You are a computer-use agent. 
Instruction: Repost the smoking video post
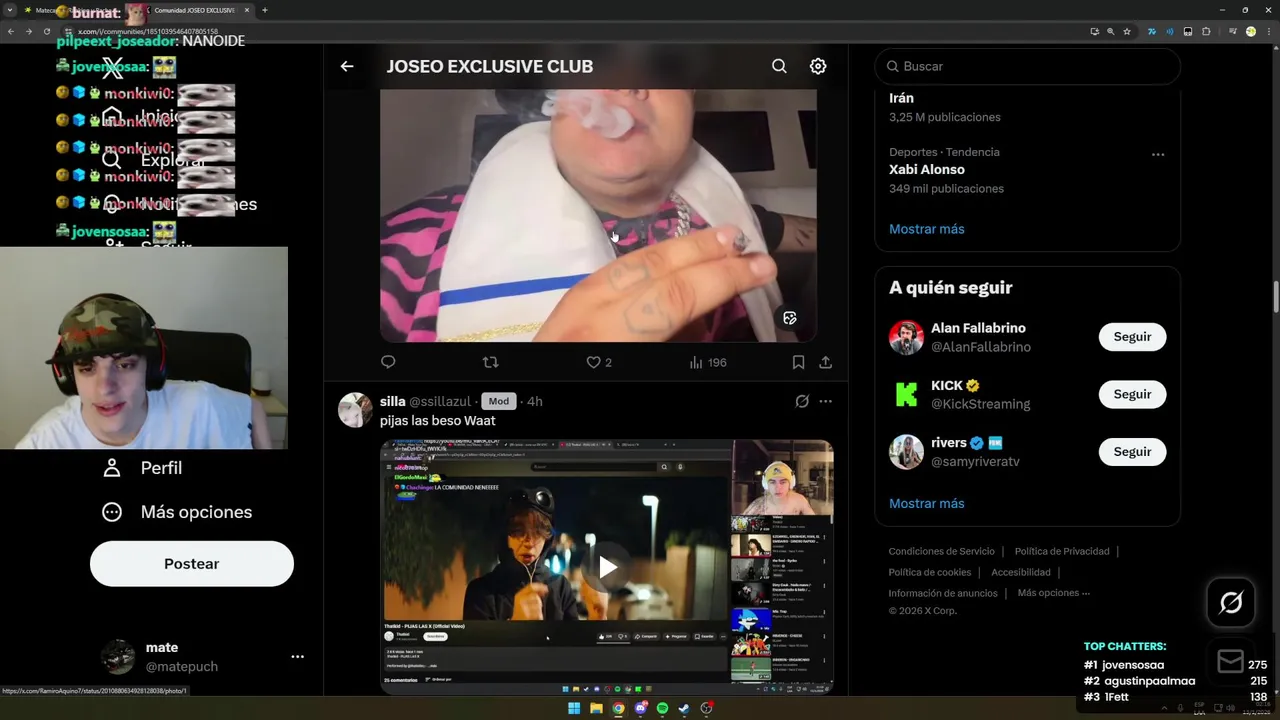pos(490,362)
